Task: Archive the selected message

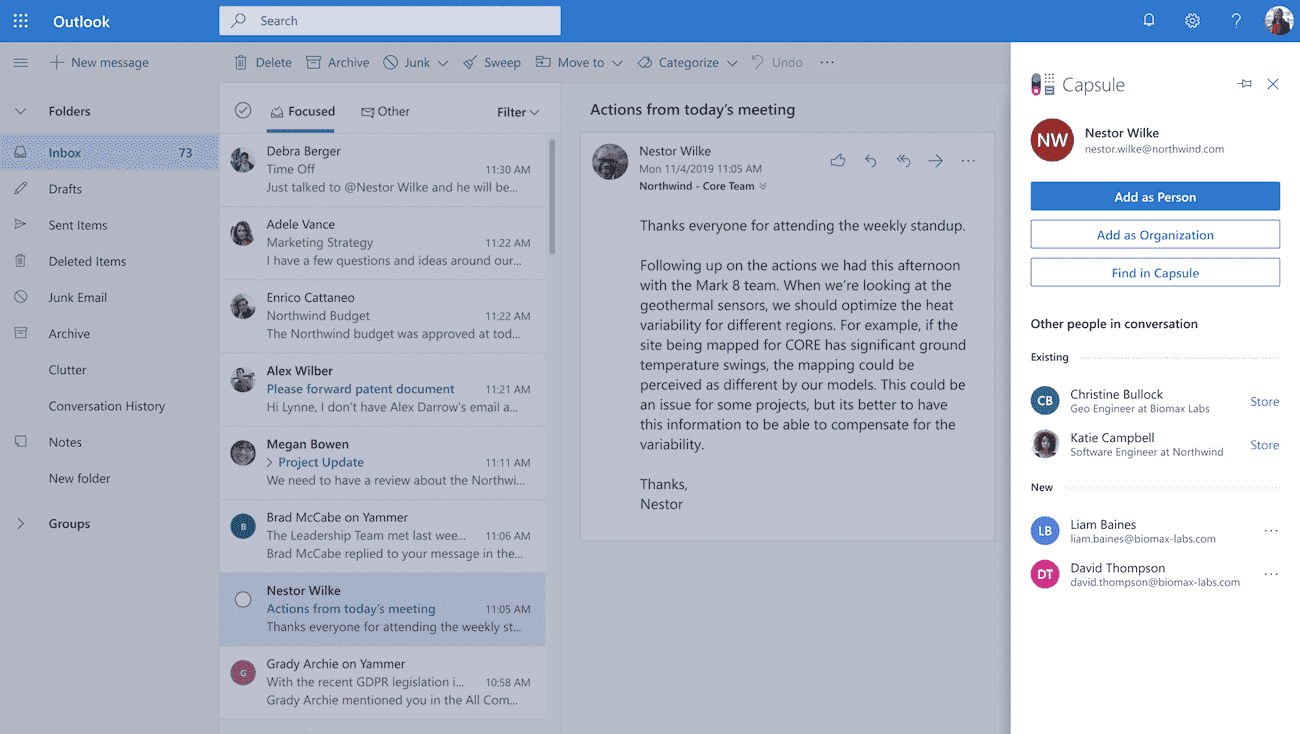Action: point(338,62)
